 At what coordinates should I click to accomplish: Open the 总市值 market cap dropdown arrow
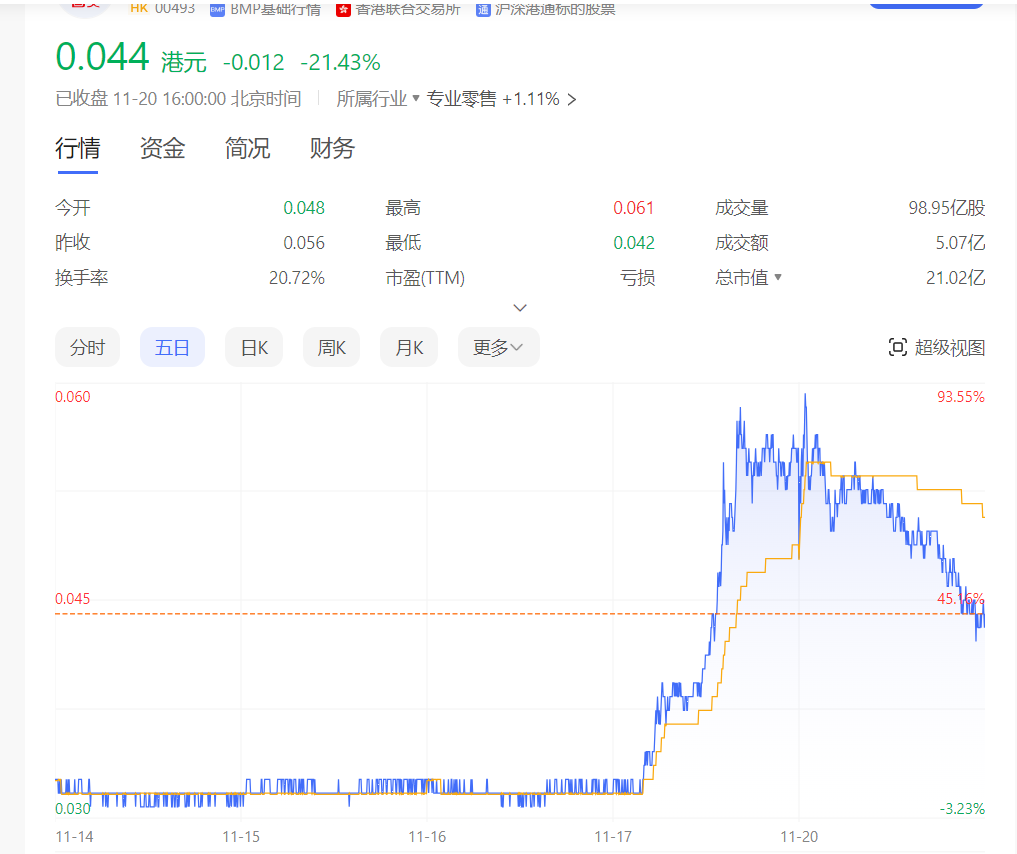coord(778,278)
